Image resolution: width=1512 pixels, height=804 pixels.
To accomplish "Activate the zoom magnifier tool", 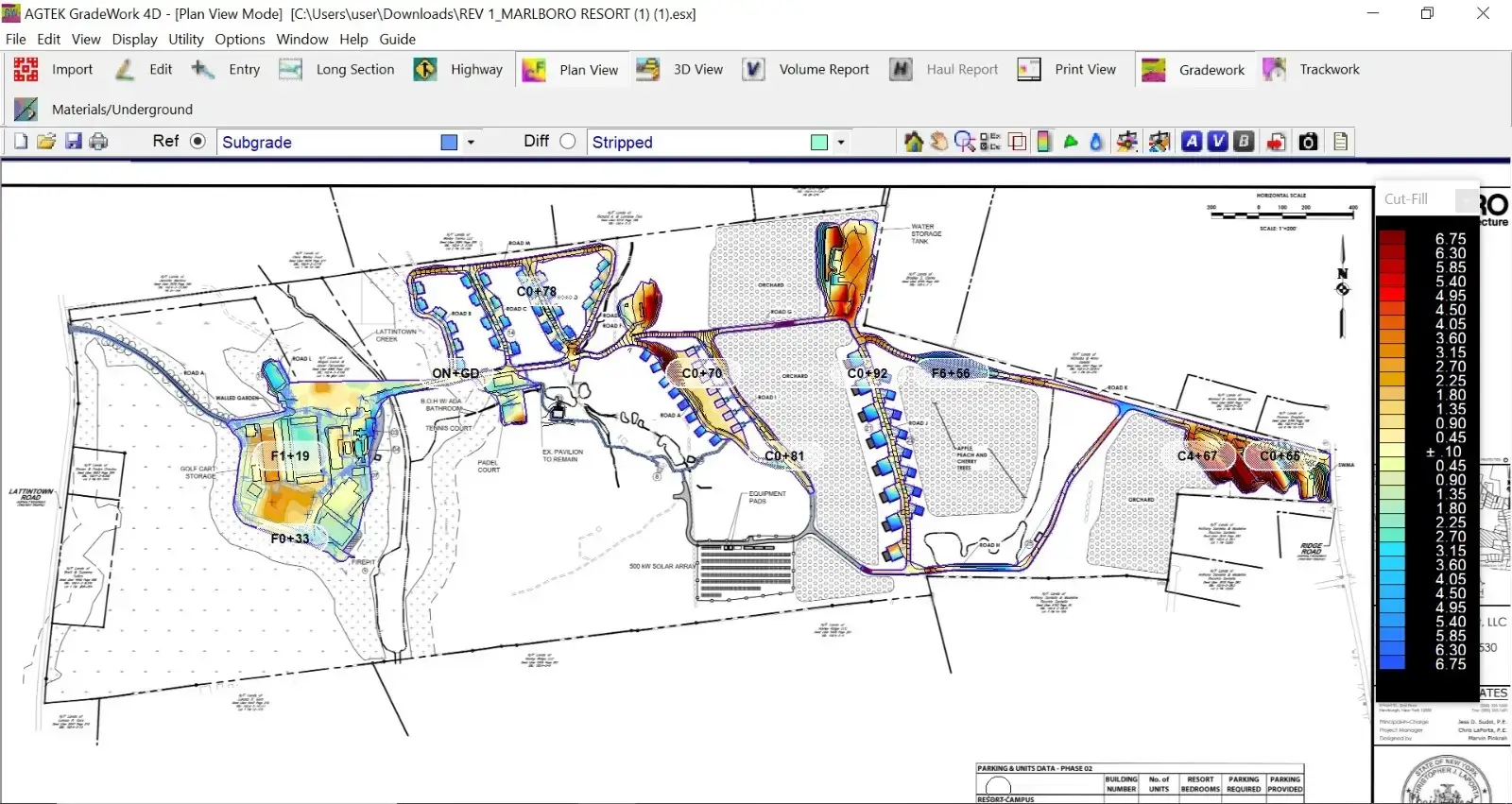I will pyautogui.click(x=964, y=142).
